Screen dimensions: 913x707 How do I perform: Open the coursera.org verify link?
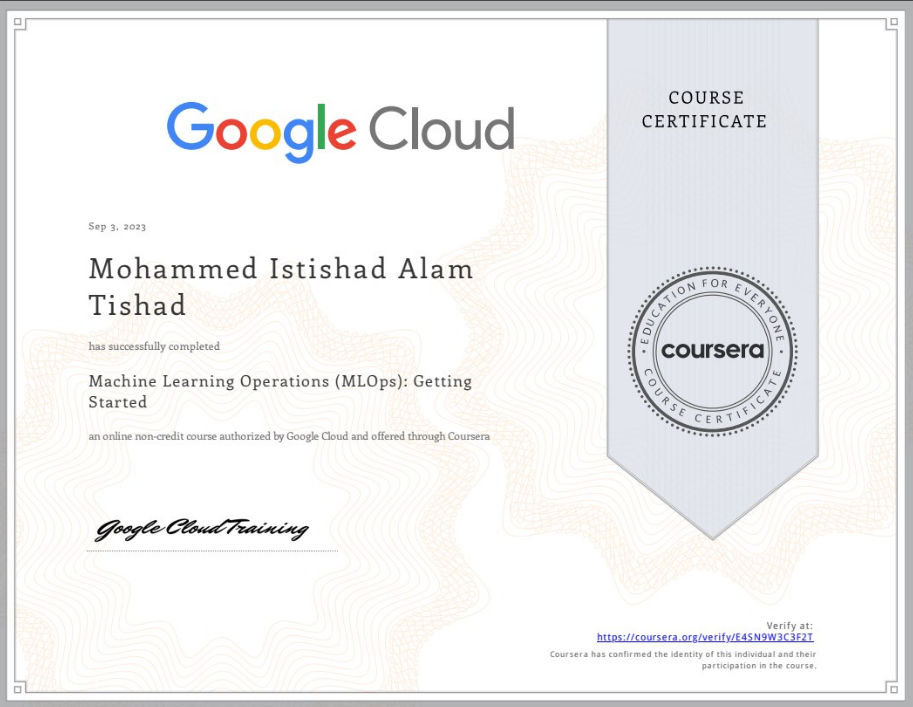[705, 637]
